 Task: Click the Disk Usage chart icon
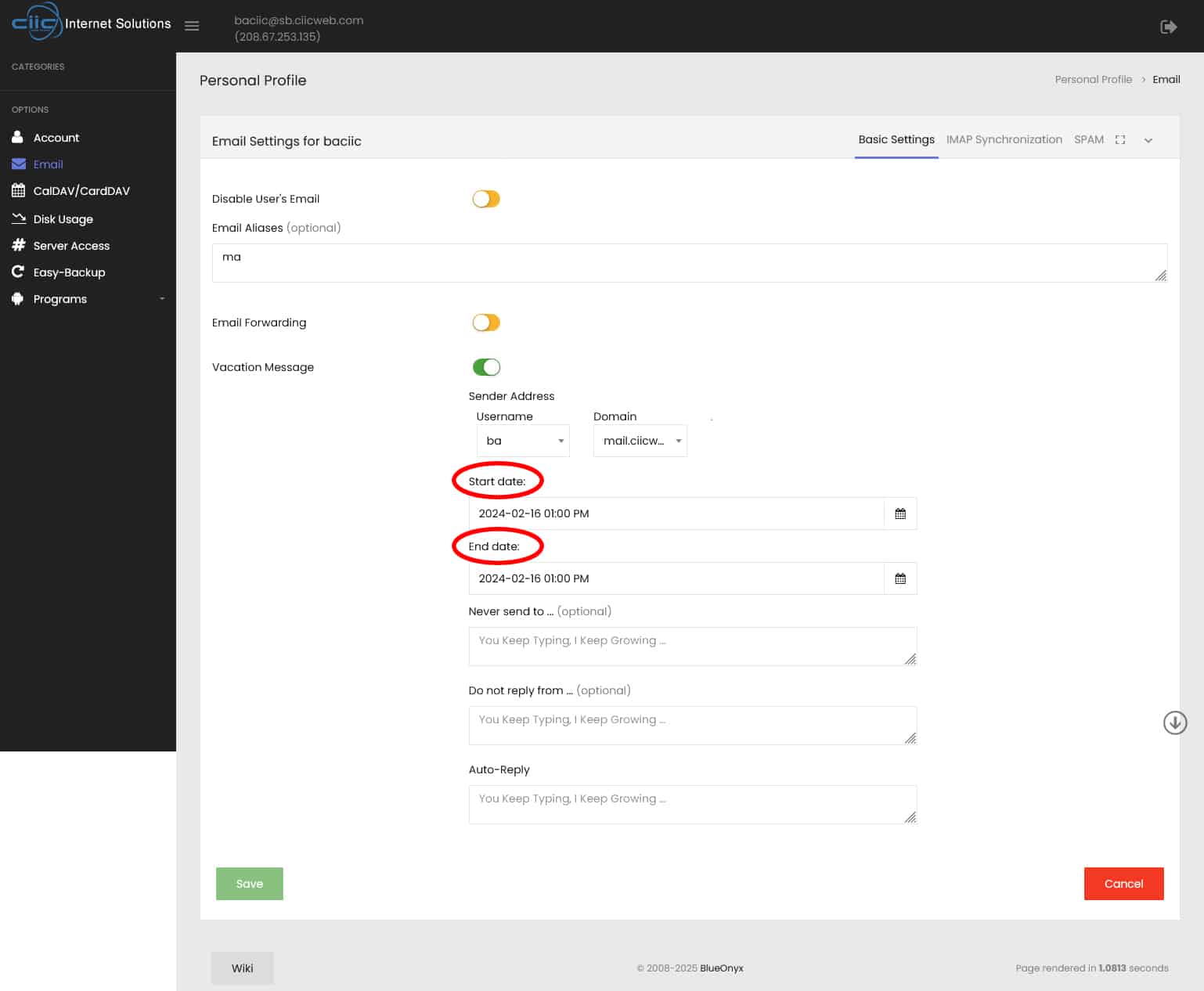(x=19, y=218)
